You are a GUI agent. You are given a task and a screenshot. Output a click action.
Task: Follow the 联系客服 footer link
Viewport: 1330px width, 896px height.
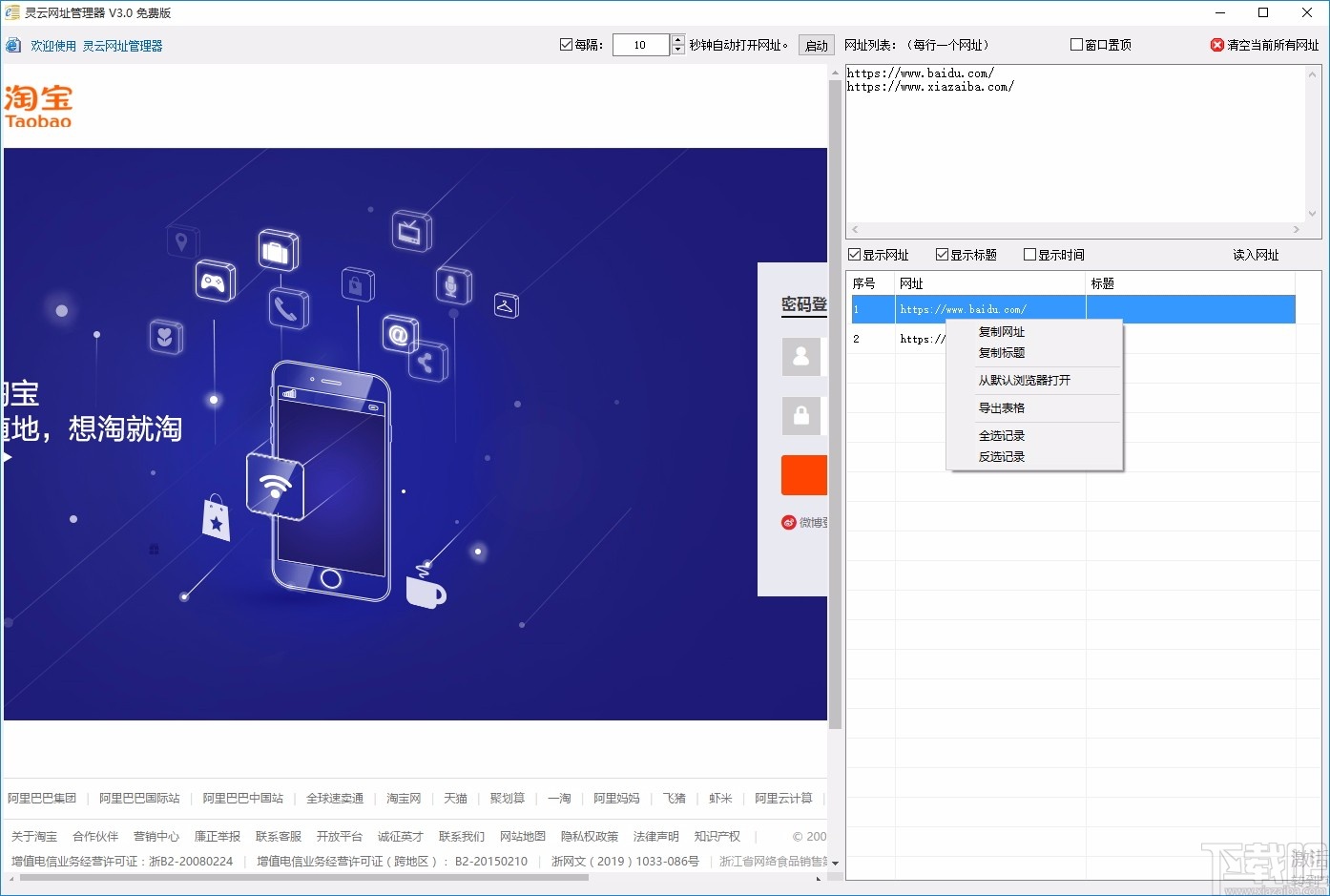(x=279, y=837)
